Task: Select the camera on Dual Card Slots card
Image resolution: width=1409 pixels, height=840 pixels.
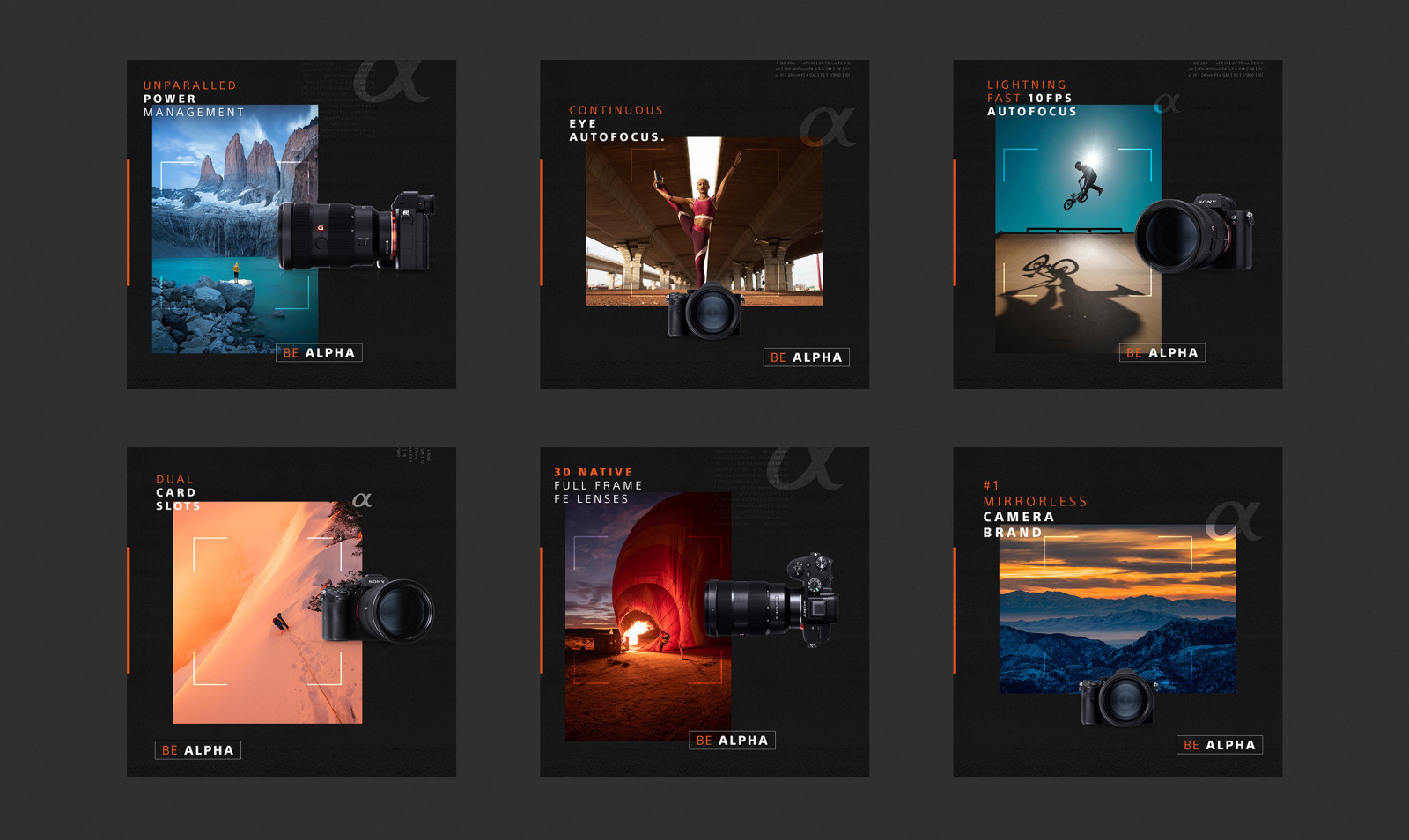Action: click(x=378, y=608)
